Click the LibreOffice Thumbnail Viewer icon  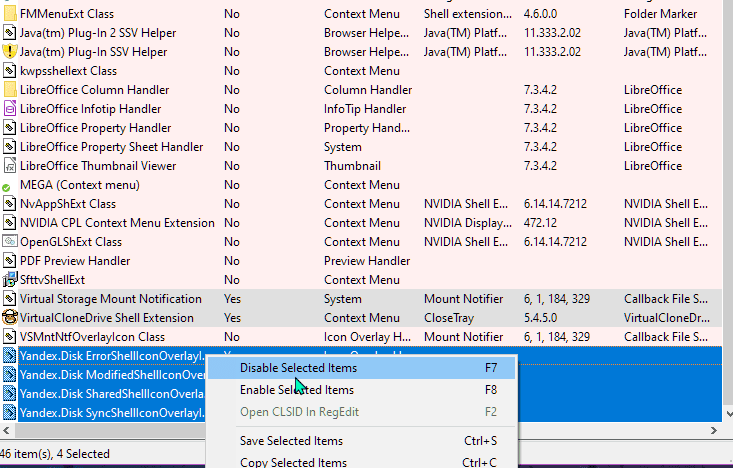9,166
